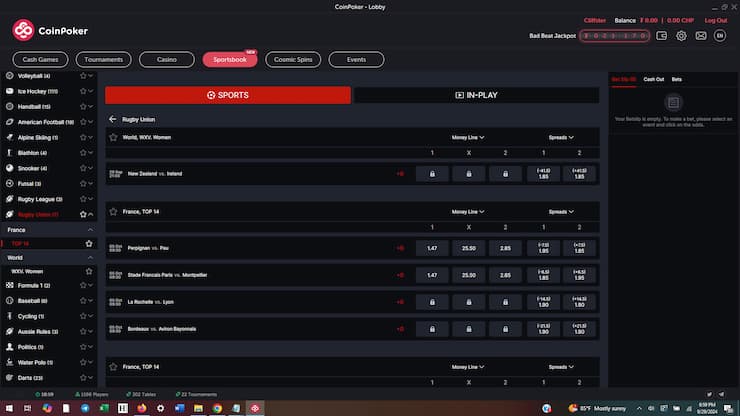
Task: Bet 25.00 draw for Stade Francais Paris vs Montpellier
Action: pyautogui.click(x=469, y=275)
